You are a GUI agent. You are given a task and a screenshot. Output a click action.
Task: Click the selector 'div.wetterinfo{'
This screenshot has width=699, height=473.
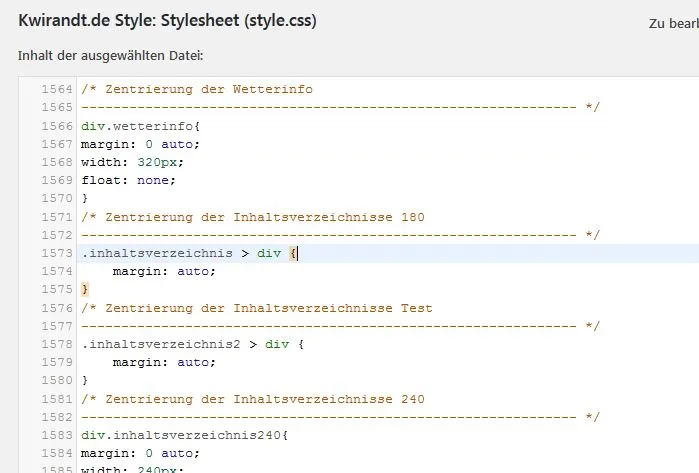140,126
